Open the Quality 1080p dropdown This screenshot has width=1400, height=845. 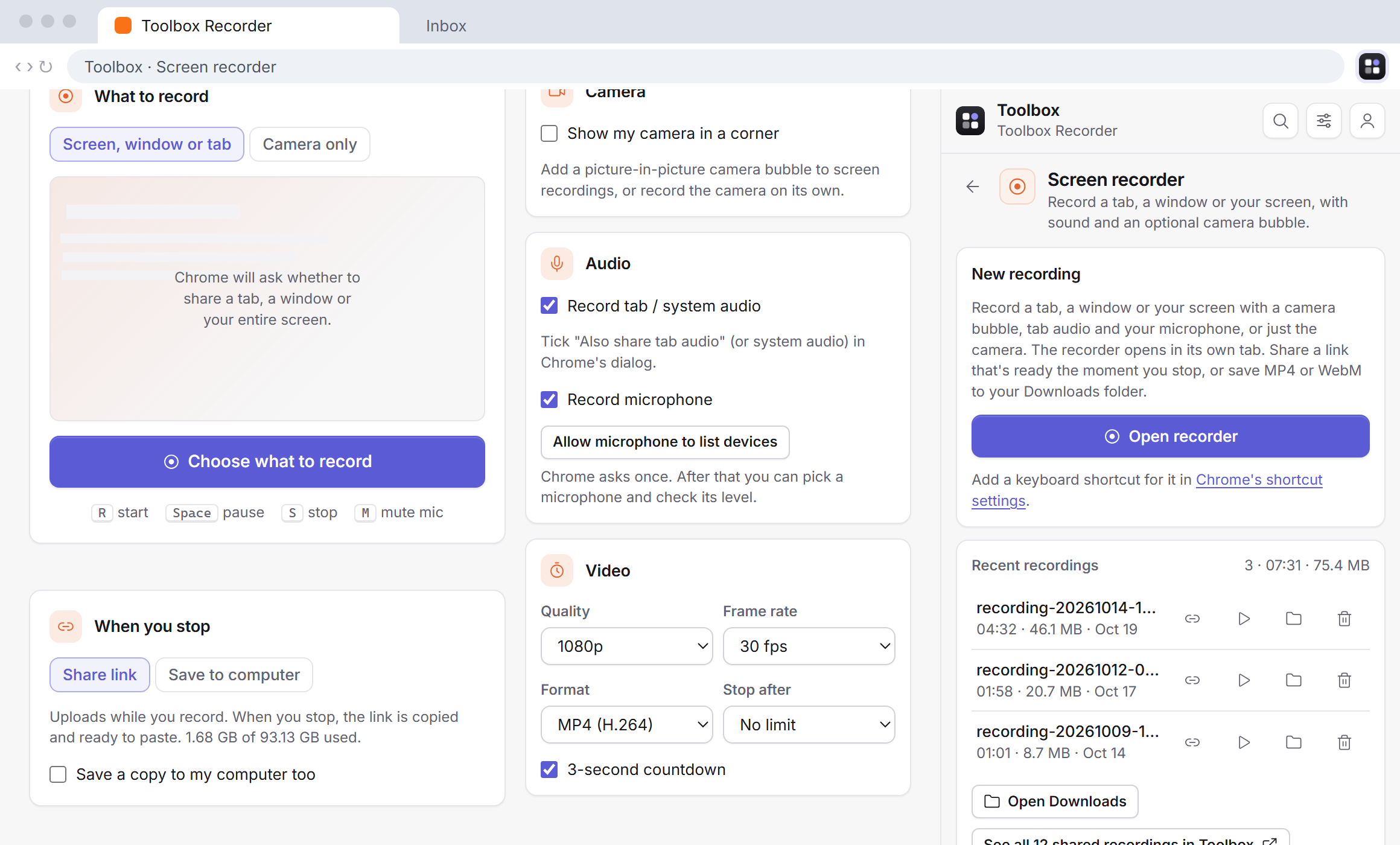[x=627, y=646]
